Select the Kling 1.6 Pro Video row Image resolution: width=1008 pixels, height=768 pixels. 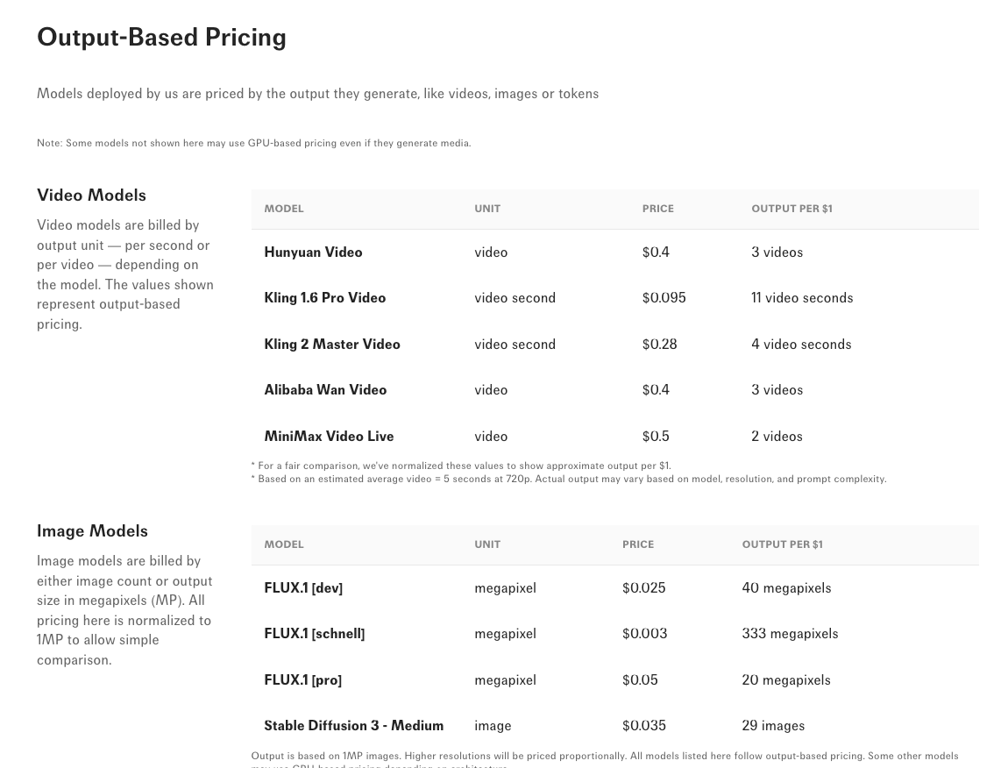point(324,298)
